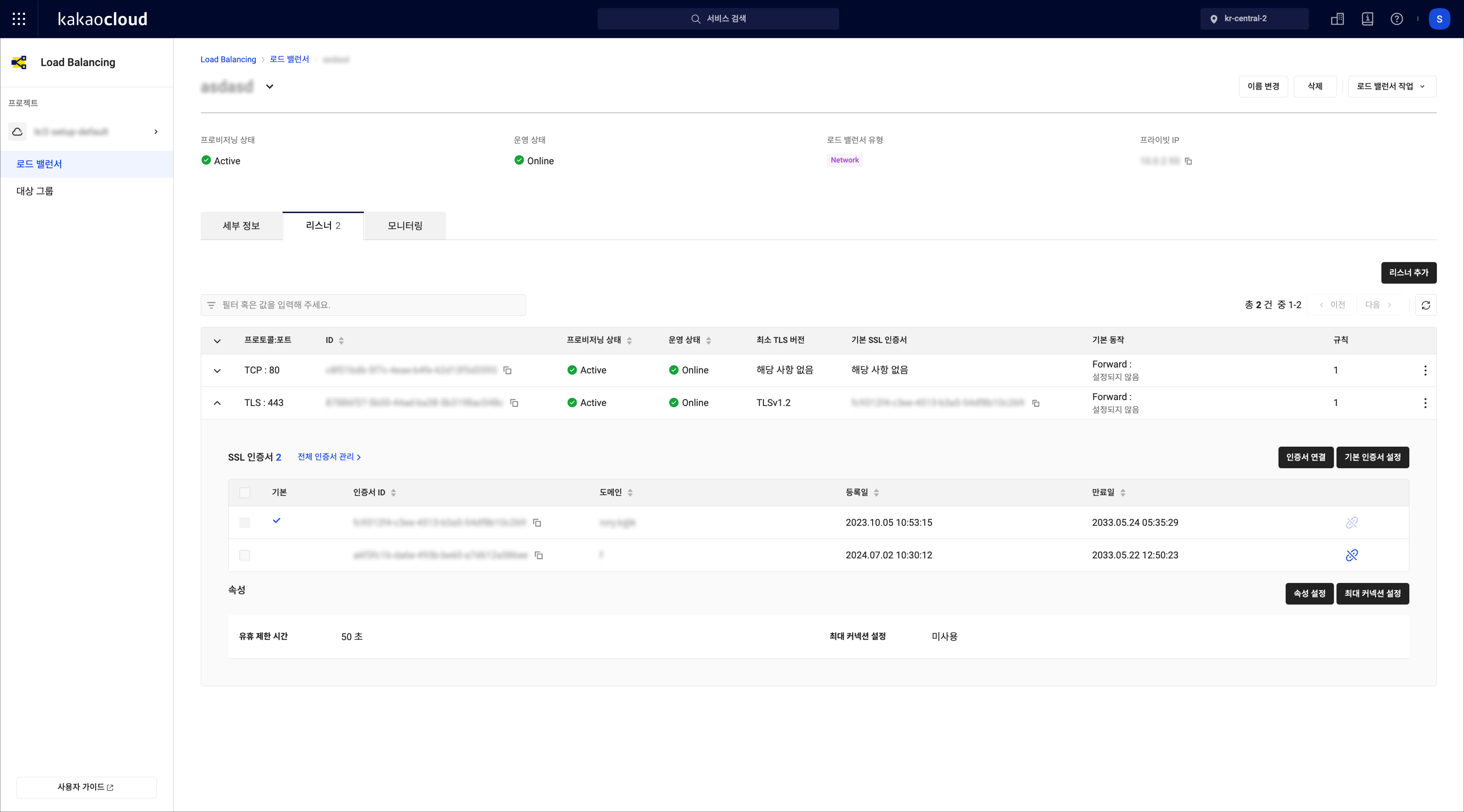
Task: Click the search magnifier icon
Action: (695, 19)
